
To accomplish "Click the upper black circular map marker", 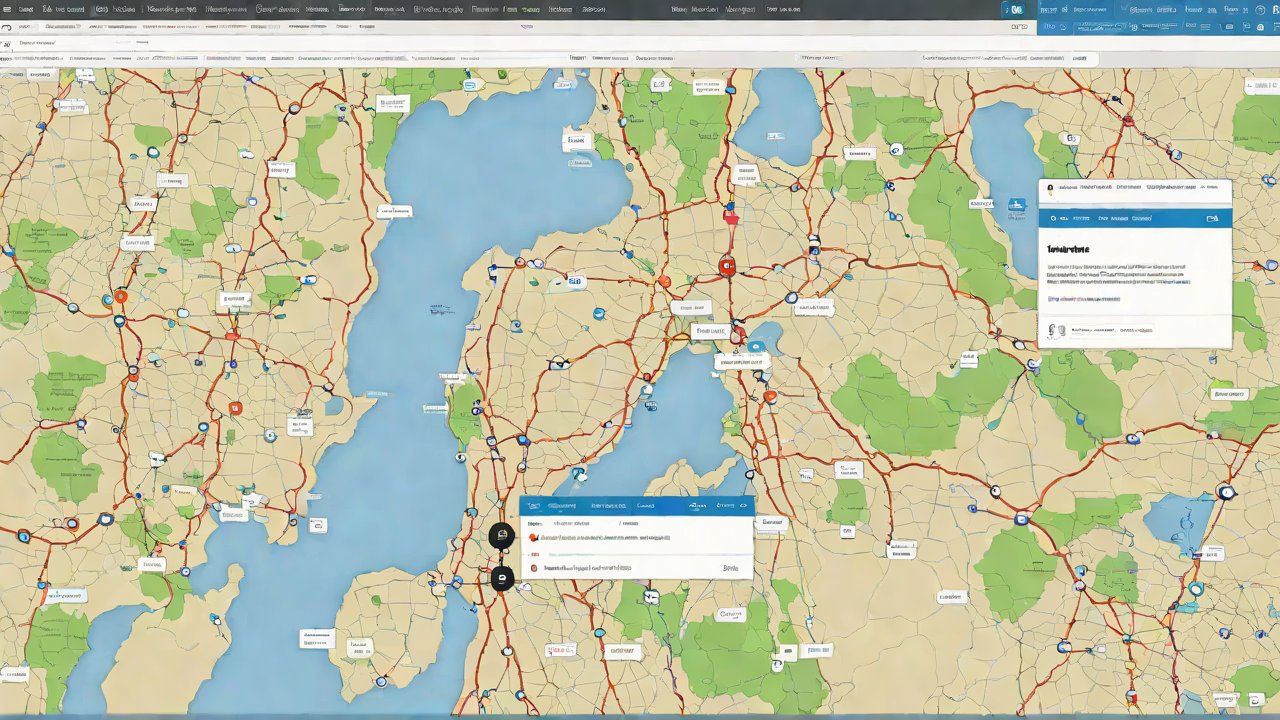I will tap(502, 536).
